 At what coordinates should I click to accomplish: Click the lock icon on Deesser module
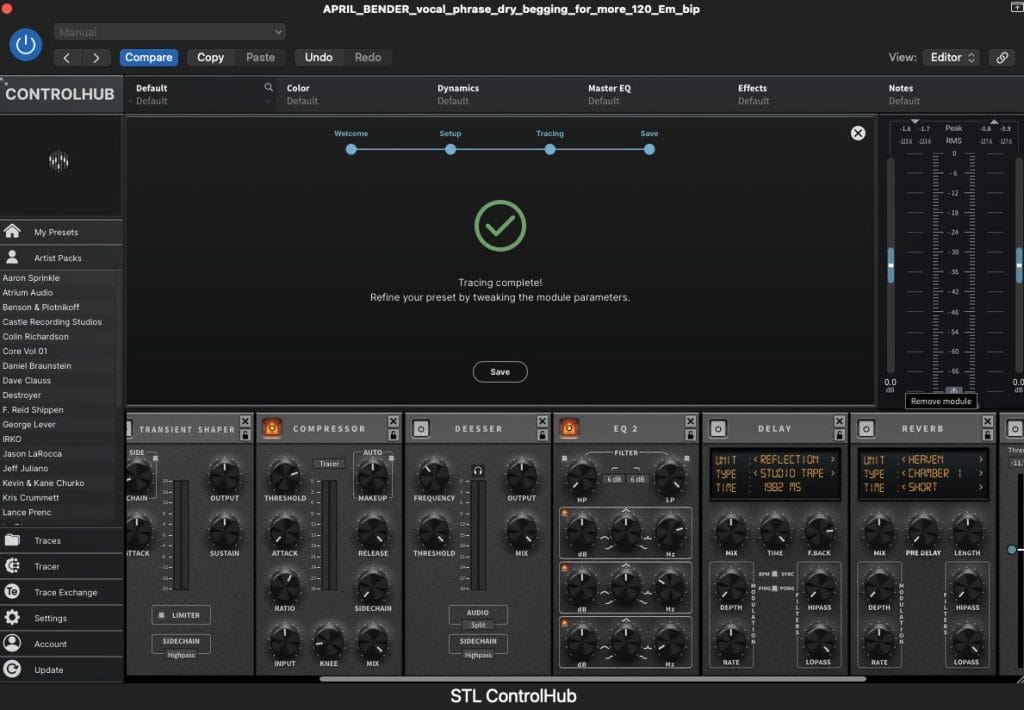(542, 435)
